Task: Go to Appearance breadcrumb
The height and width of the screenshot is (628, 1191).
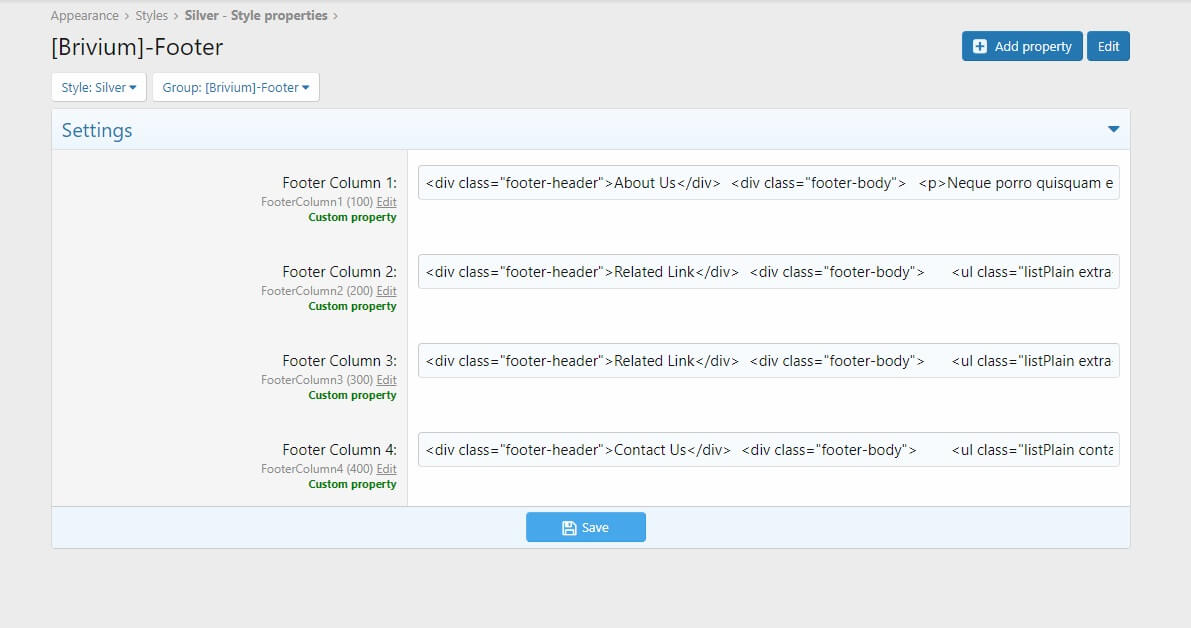Action: click(84, 15)
